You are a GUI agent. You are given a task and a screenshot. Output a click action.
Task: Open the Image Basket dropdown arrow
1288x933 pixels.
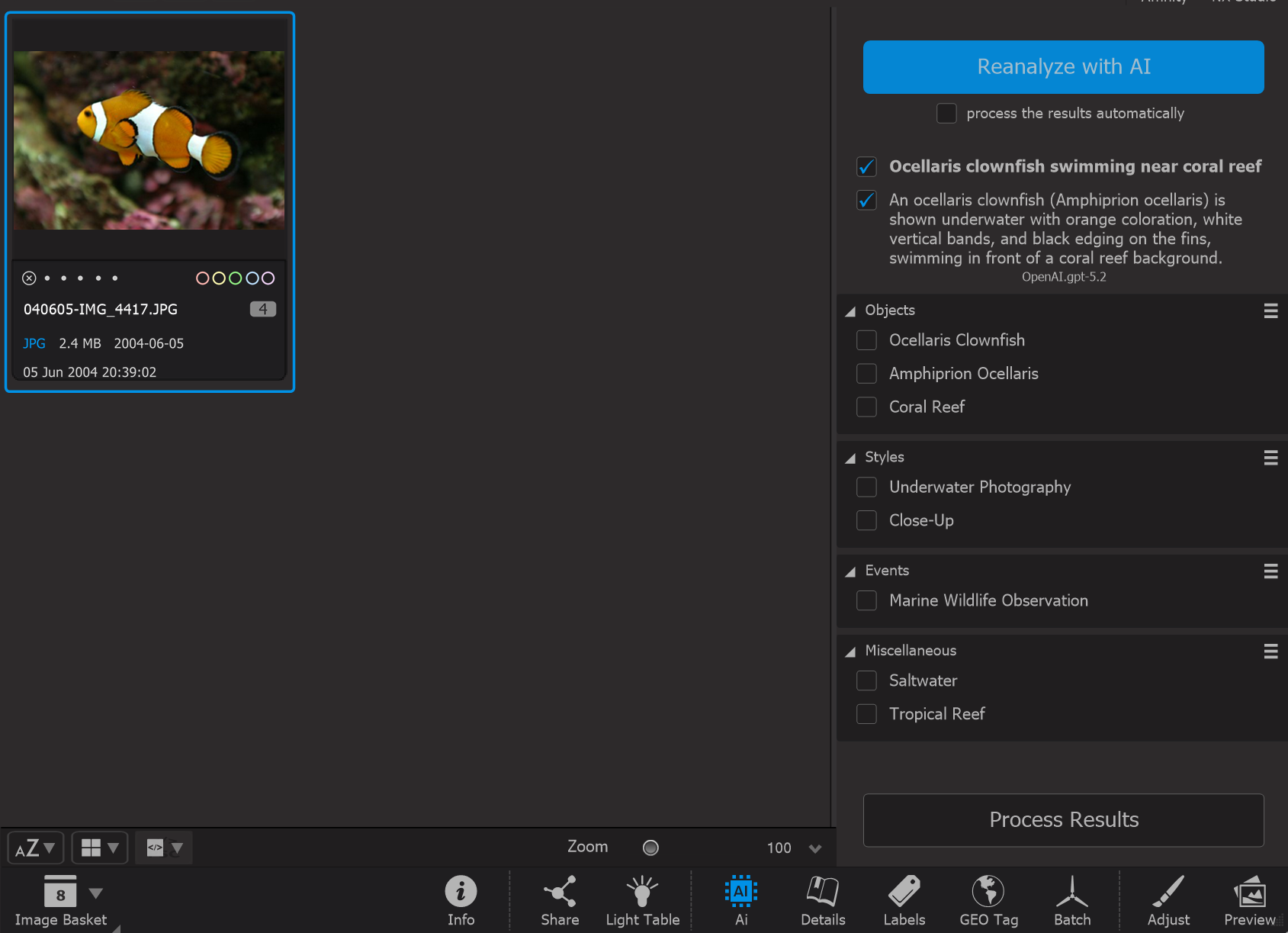point(95,893)
